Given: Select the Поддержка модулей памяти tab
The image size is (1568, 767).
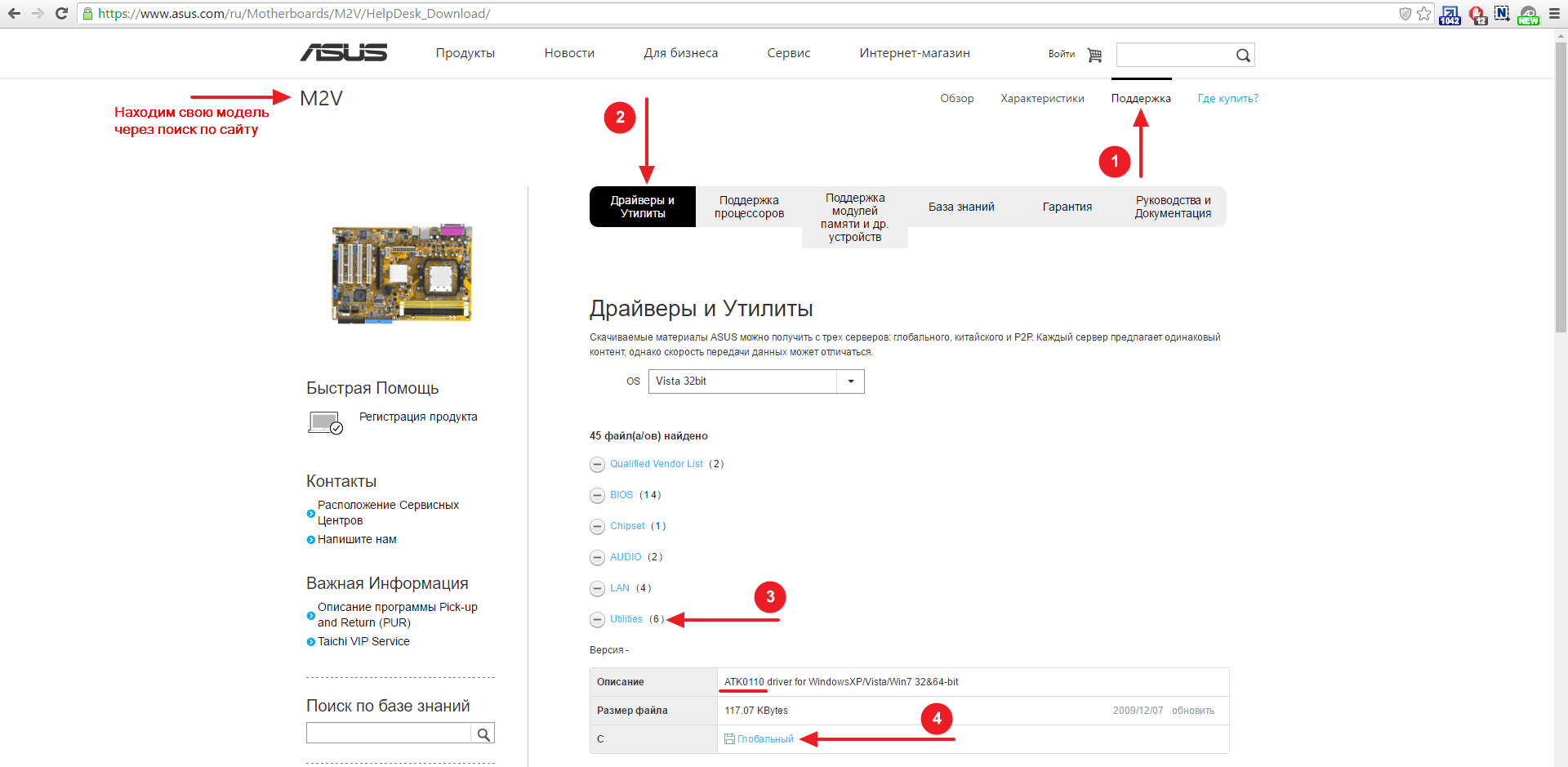Looking at the screenshot, I should (855, 217).
